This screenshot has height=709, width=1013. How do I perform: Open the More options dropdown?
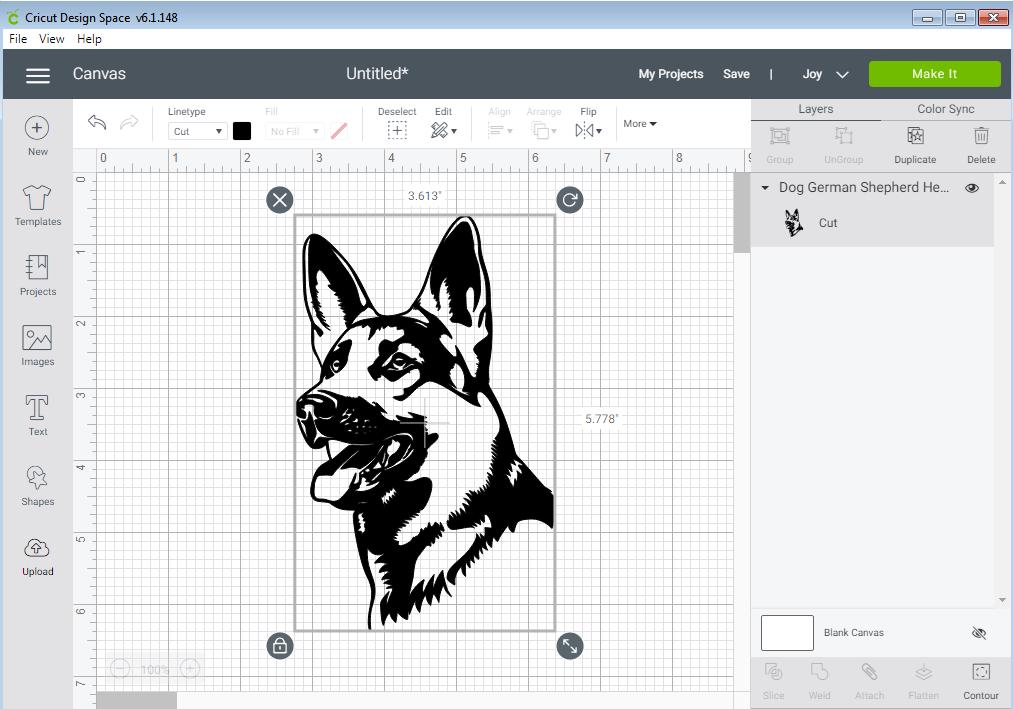click(x=639, y=123)
